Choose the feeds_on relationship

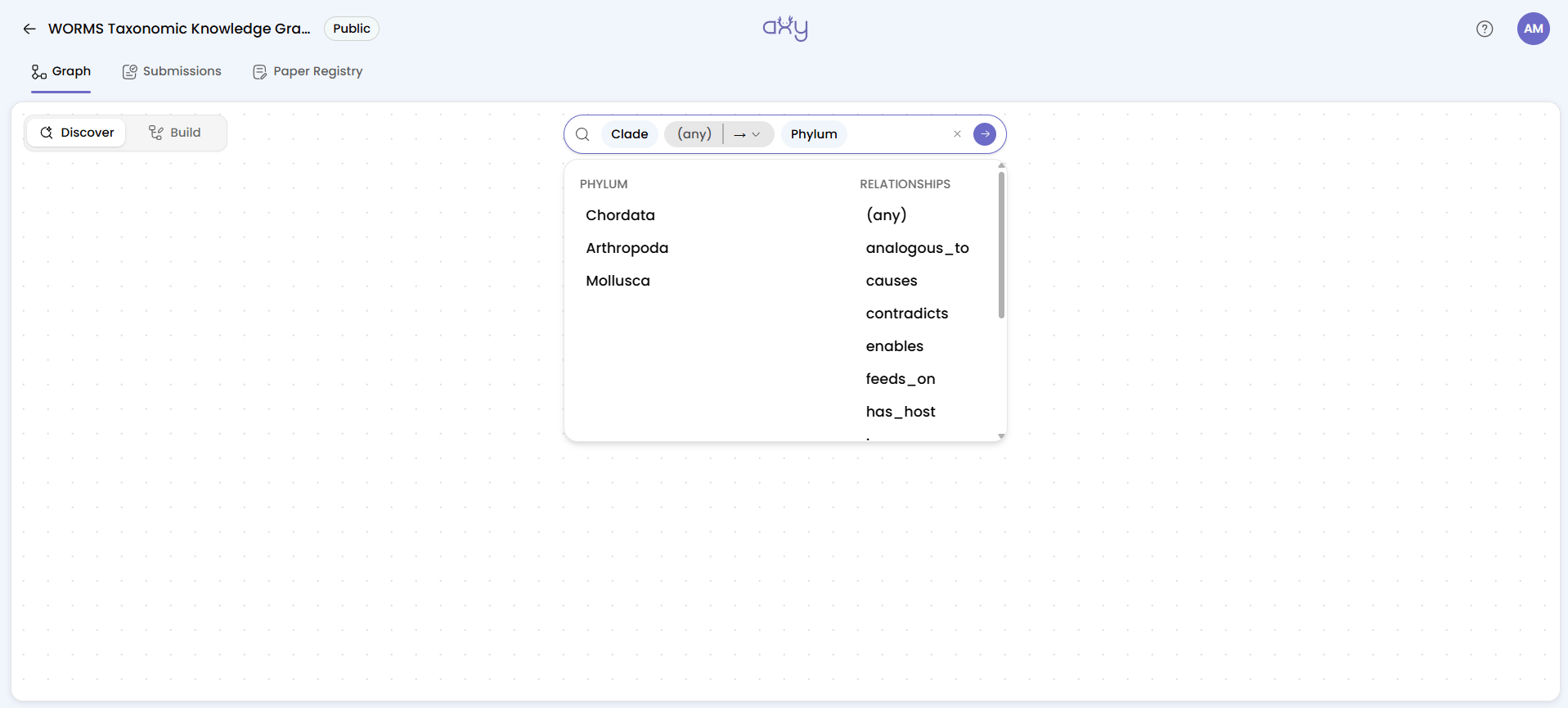901,379
